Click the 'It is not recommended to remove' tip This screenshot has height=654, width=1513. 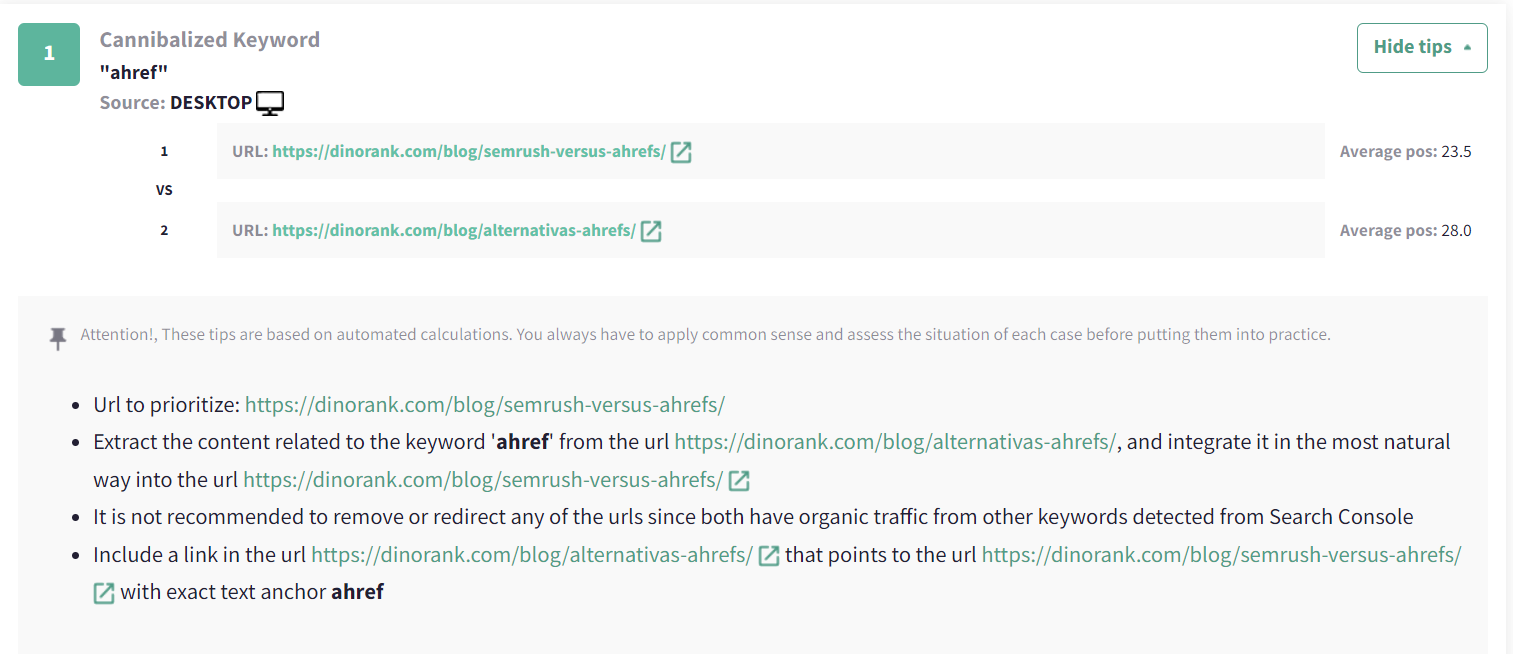tap(754, 517)
